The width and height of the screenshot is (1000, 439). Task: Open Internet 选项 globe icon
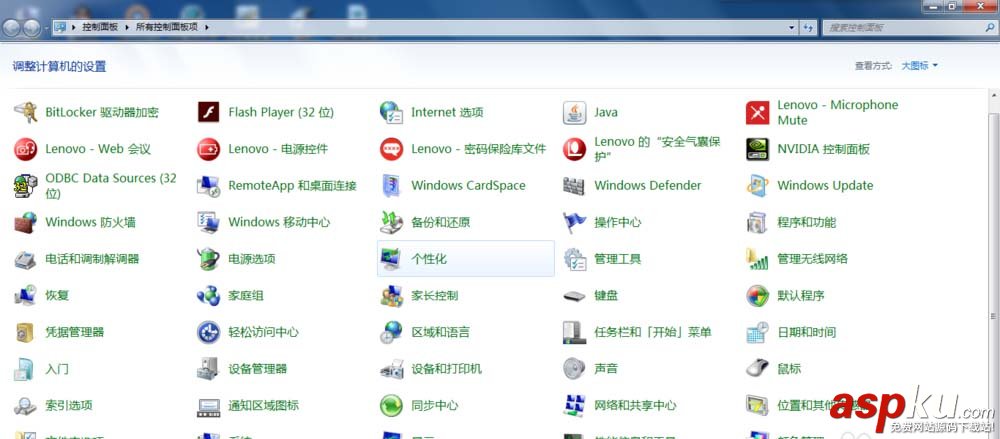[x=391, y=113]
